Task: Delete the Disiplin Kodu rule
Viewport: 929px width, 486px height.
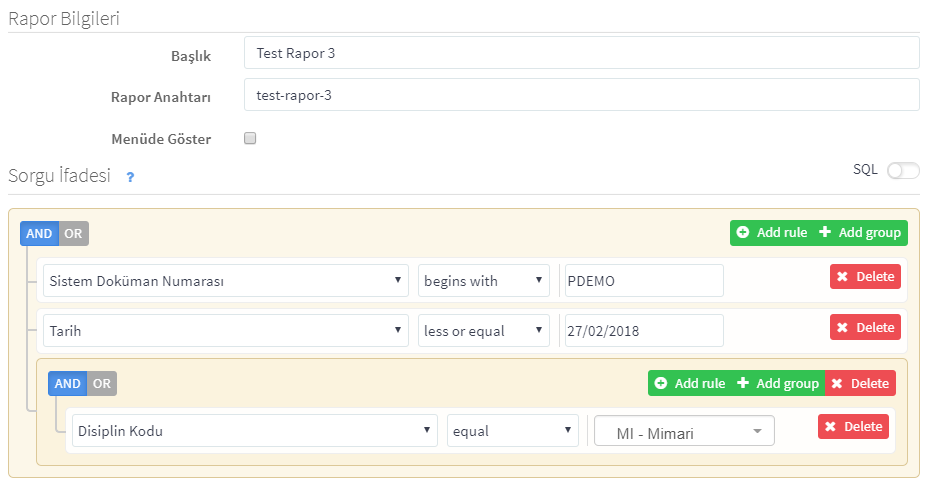Action: click(x=853, y=427)
